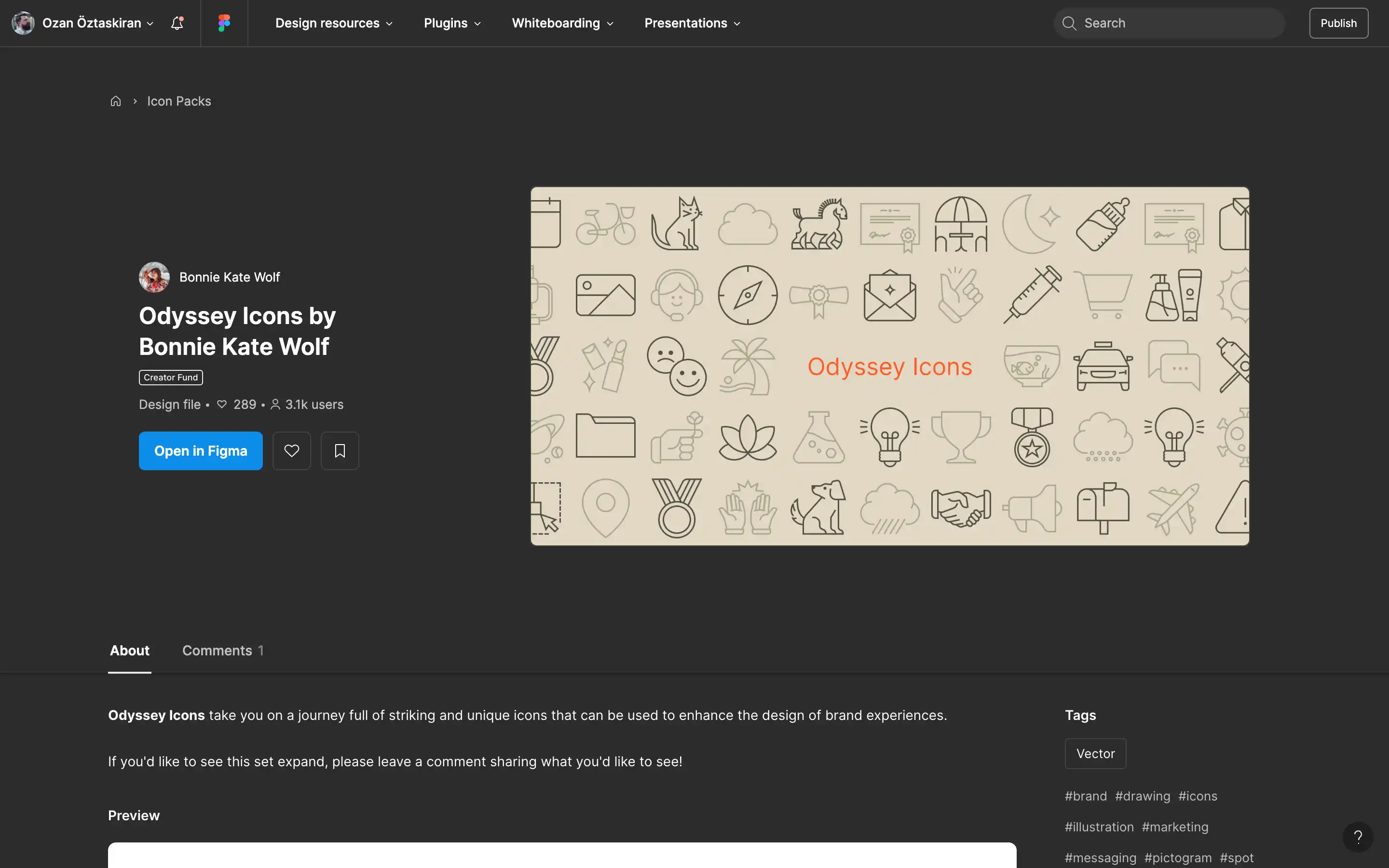The image size is (1389, 868).
Task: Open the help question mark button
Action: pos(1358,837)
